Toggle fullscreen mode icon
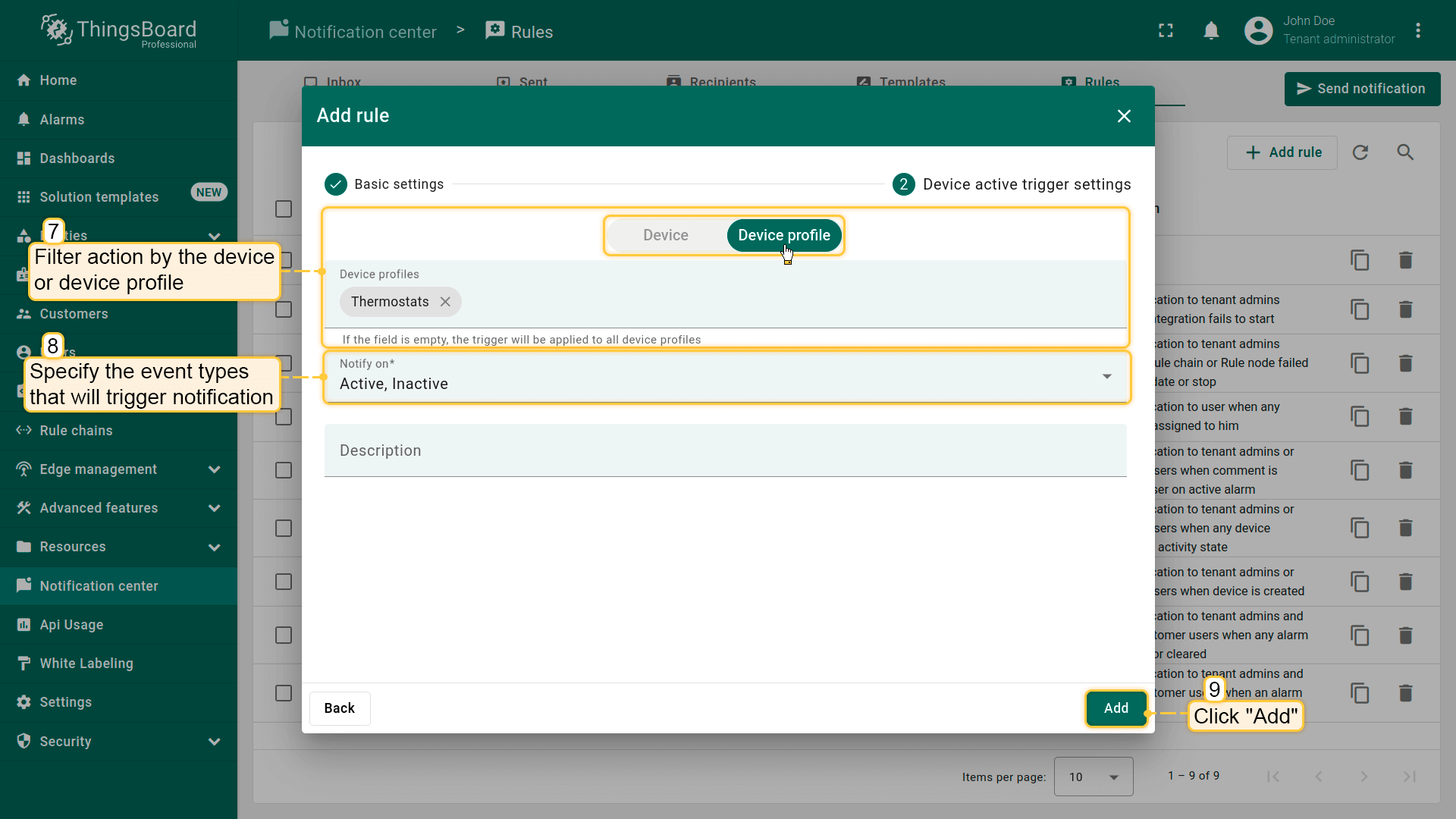This screenshot has height=819, width=1456. [1166, 31]
